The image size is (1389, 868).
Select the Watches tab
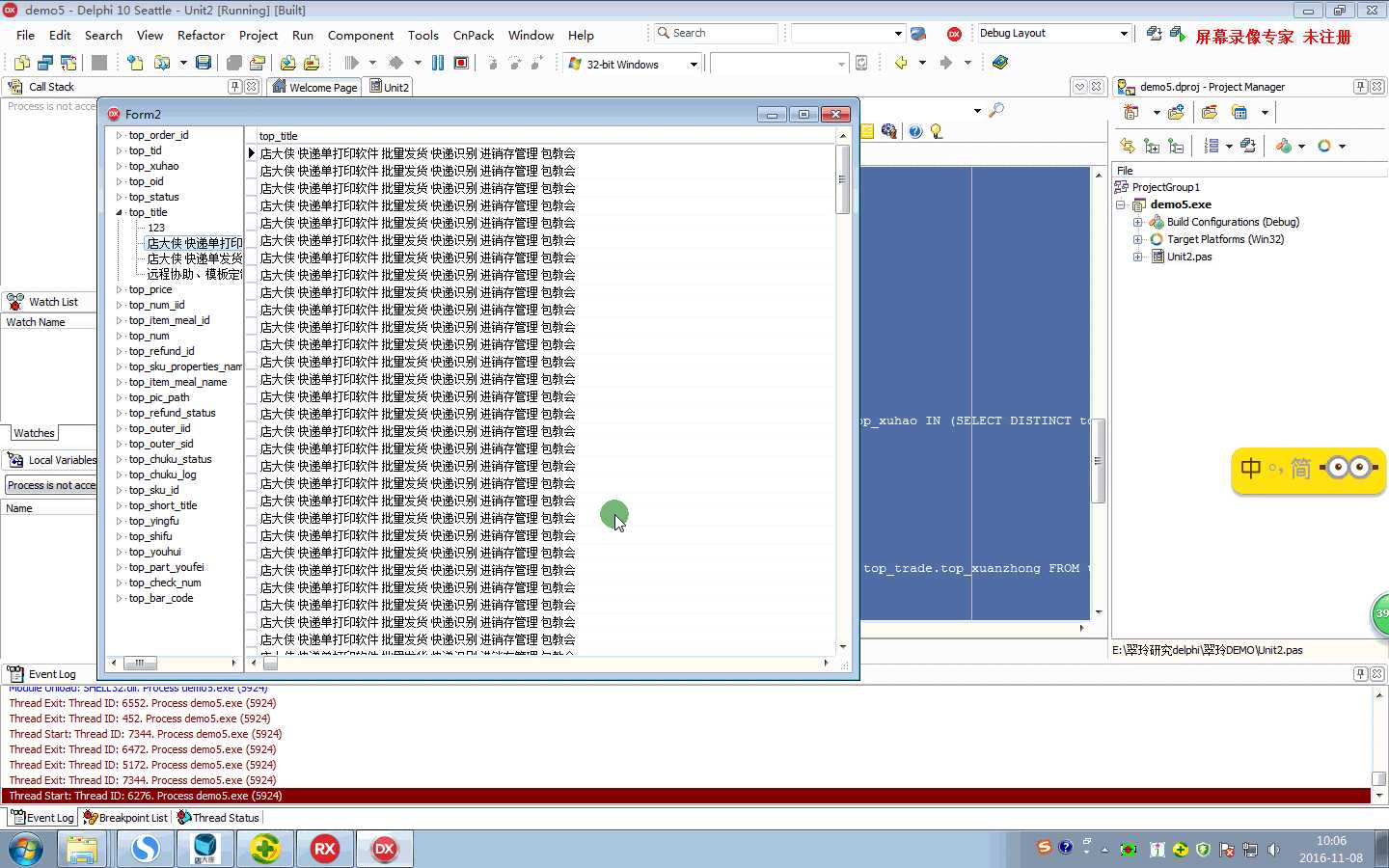35,433
